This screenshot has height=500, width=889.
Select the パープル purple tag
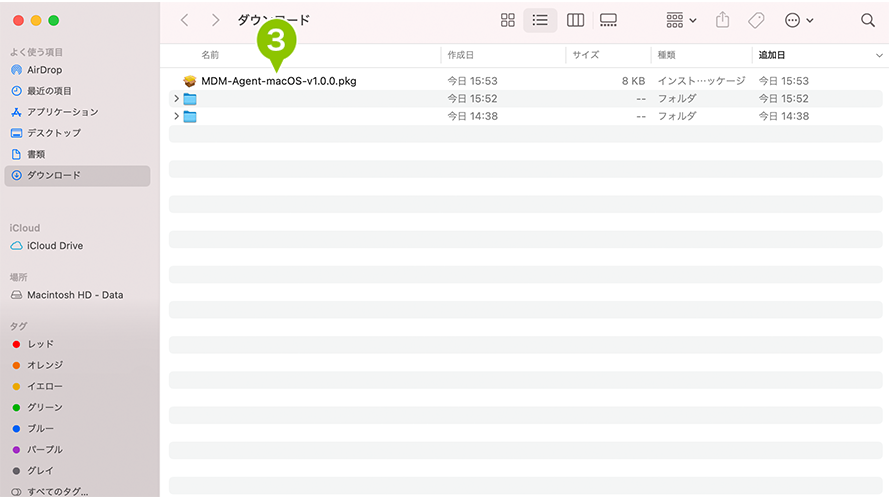[78, 449]
